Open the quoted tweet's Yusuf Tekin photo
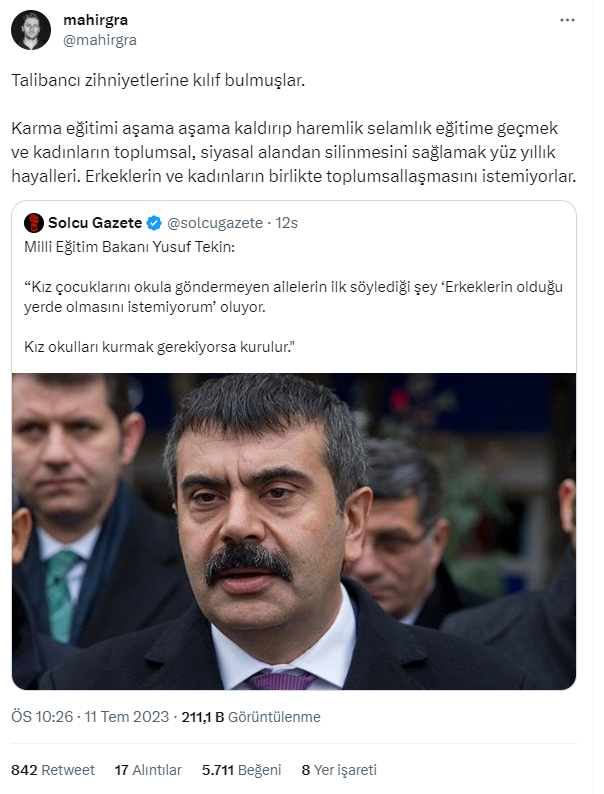604x794 pixels. point(294,531)
